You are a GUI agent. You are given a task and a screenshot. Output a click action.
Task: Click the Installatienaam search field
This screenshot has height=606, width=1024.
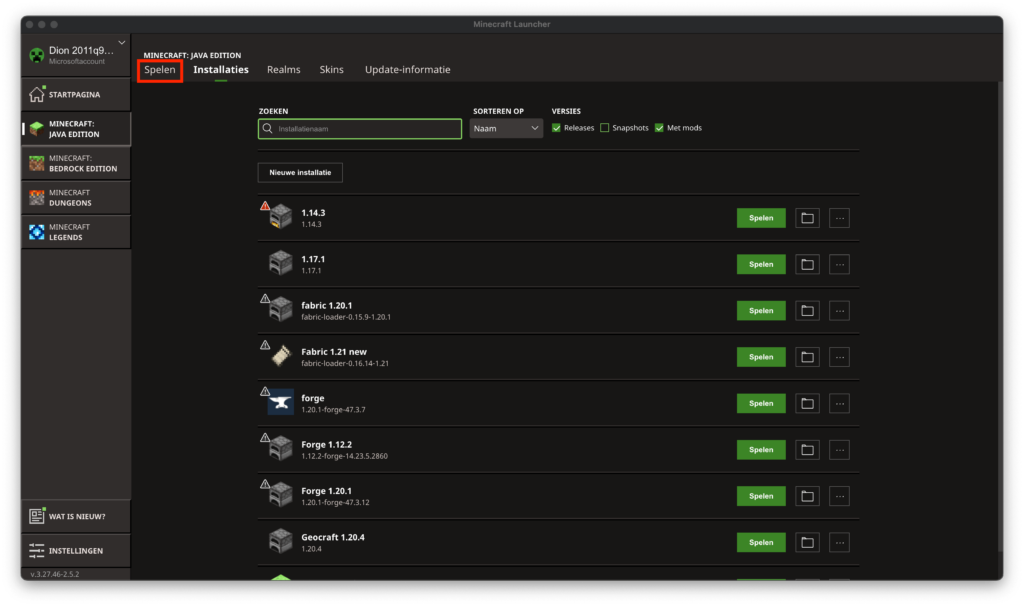pyautogui.click(x=360, y=129)
